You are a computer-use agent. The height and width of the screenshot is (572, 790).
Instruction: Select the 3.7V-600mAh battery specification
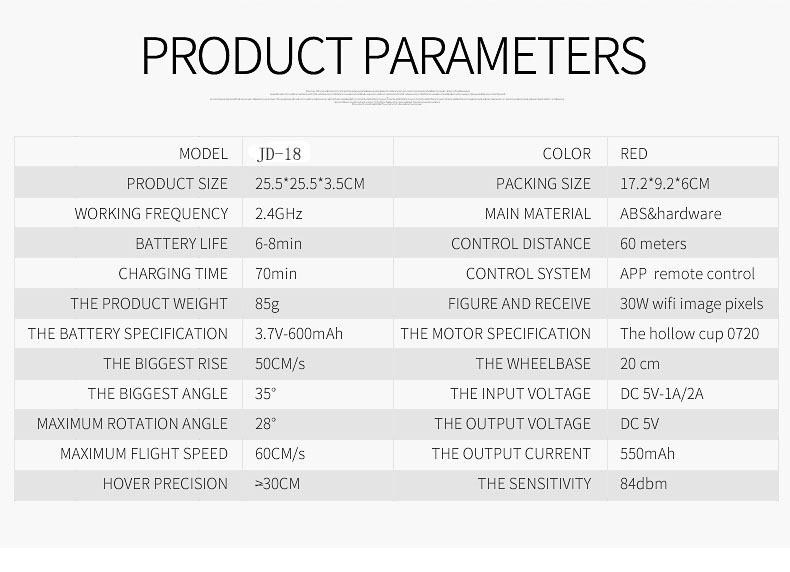pos(299,334)
